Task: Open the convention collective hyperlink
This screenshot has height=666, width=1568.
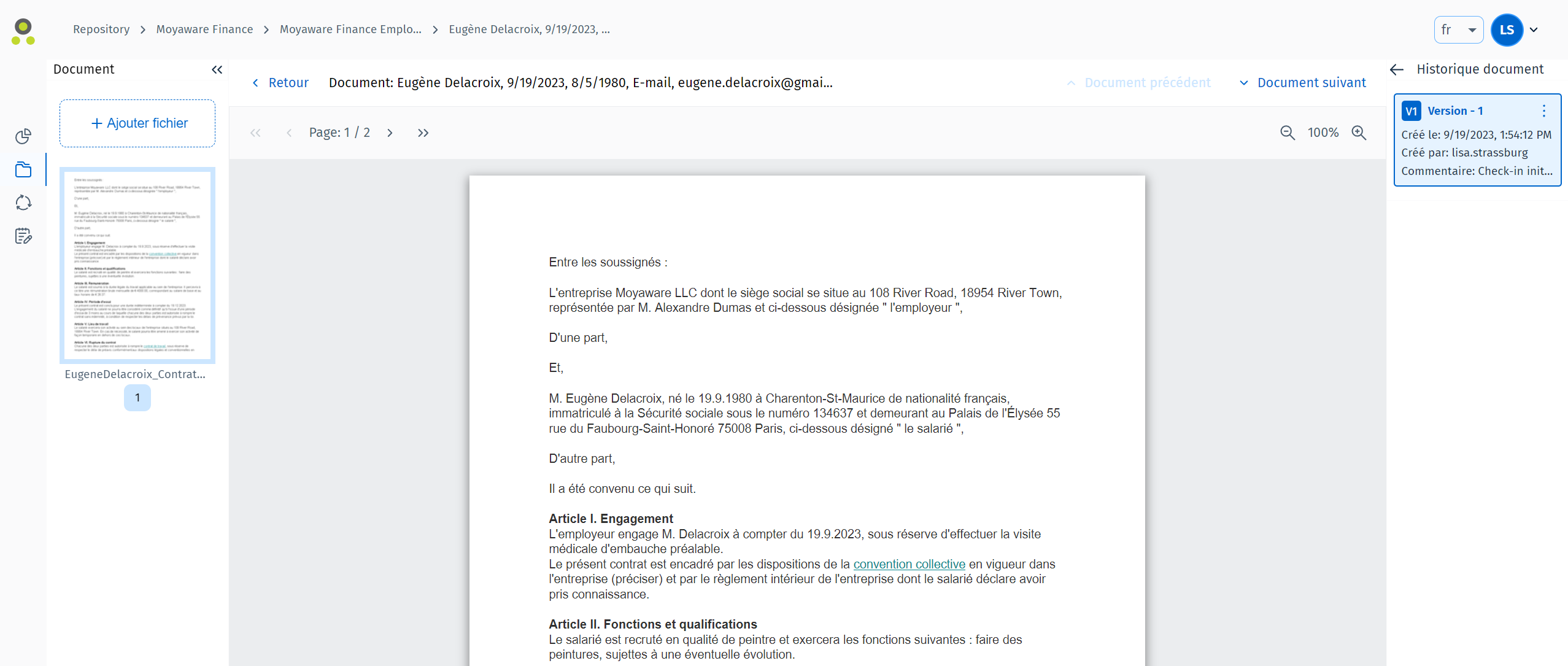Action: 909,564
